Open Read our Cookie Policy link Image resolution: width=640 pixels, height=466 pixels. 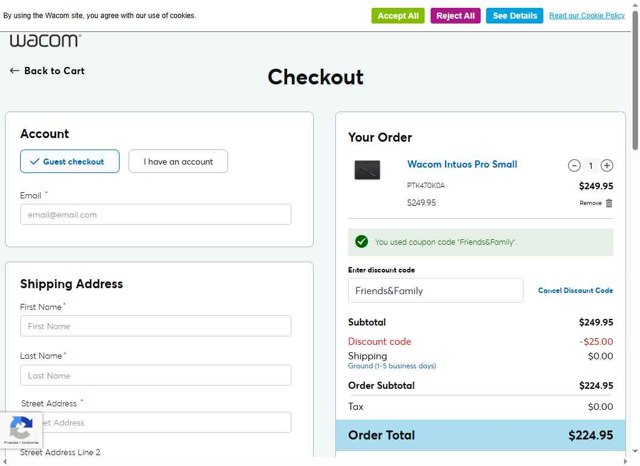[x=587, y=16]
